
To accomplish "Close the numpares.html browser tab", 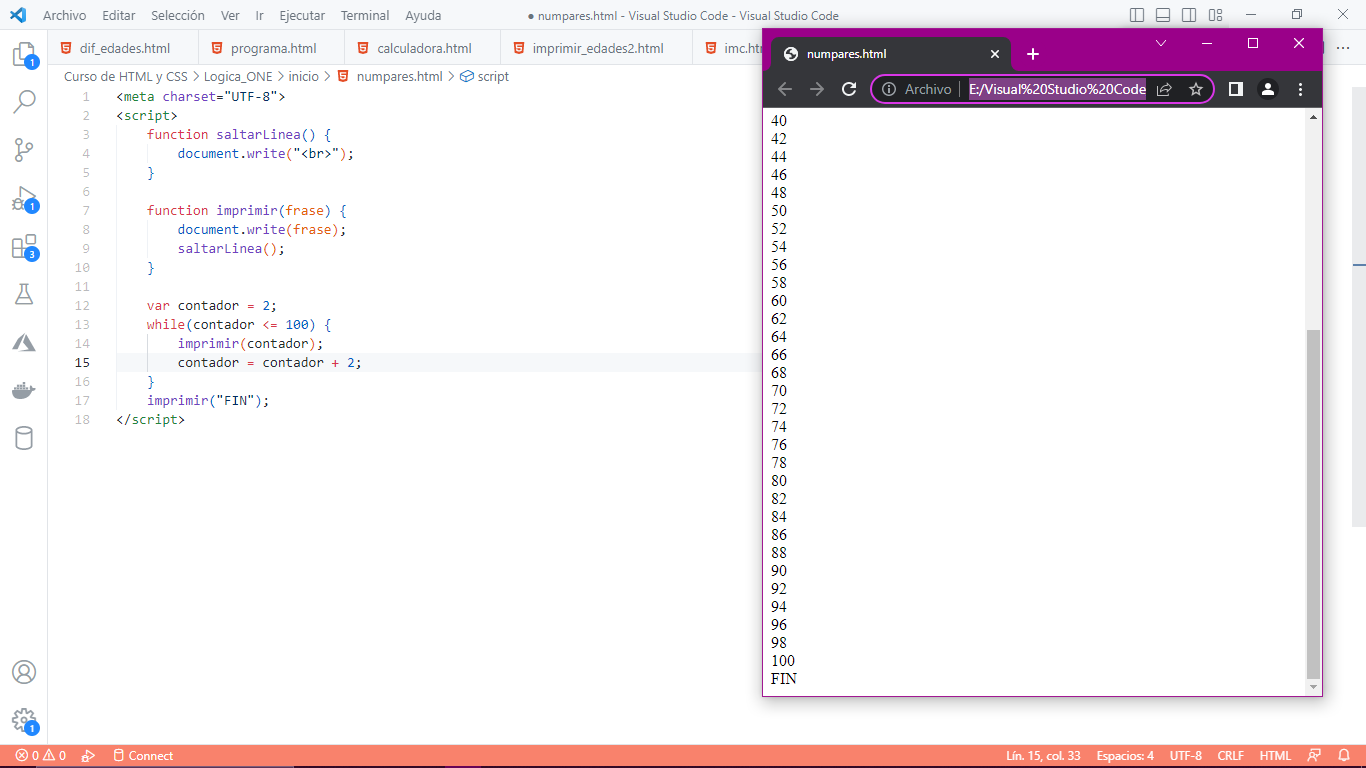I will [995, 54].
